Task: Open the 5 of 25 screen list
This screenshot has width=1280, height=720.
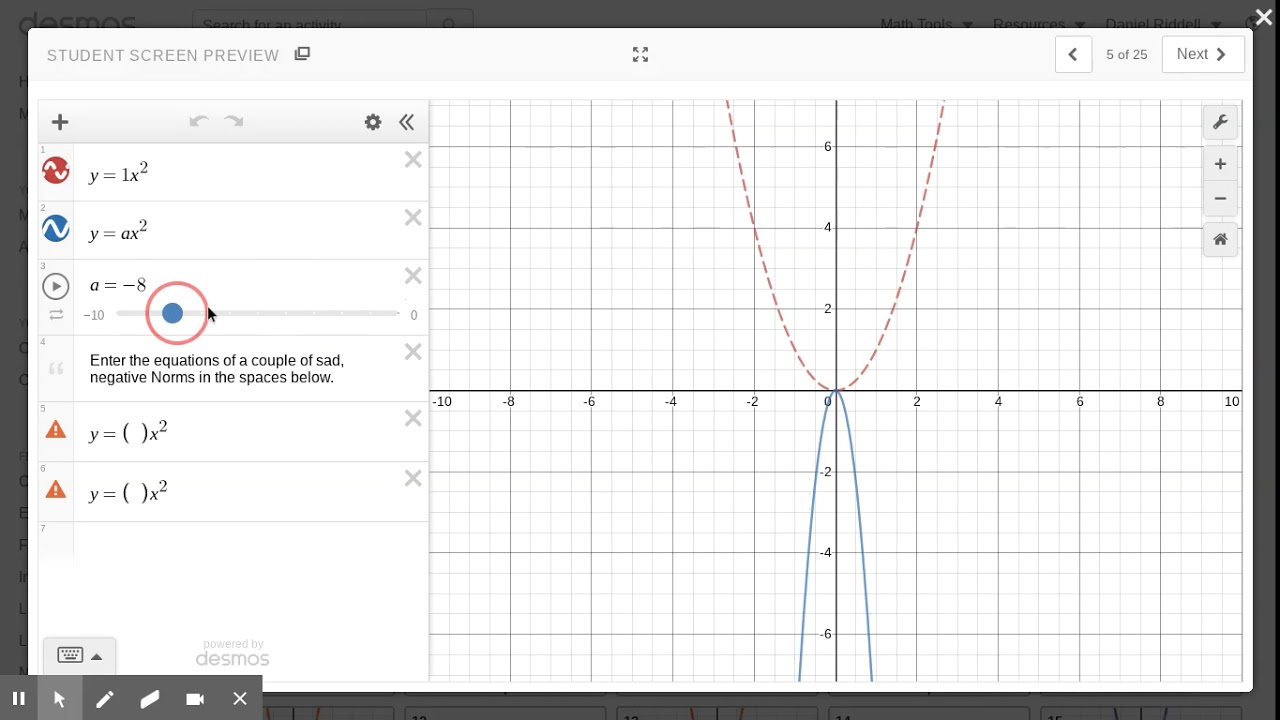Action: click(1127, 54)
